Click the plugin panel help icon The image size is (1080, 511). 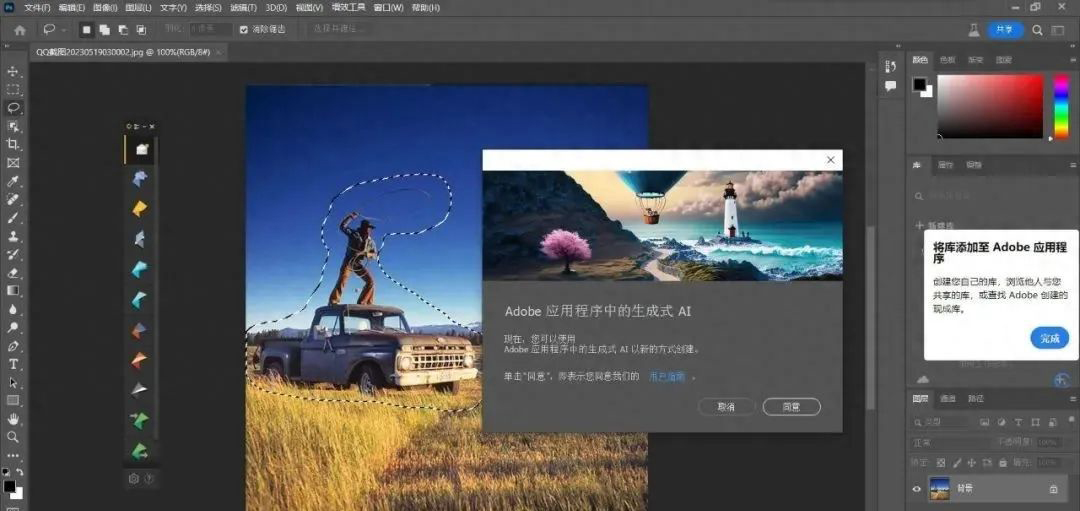(148, 478)
